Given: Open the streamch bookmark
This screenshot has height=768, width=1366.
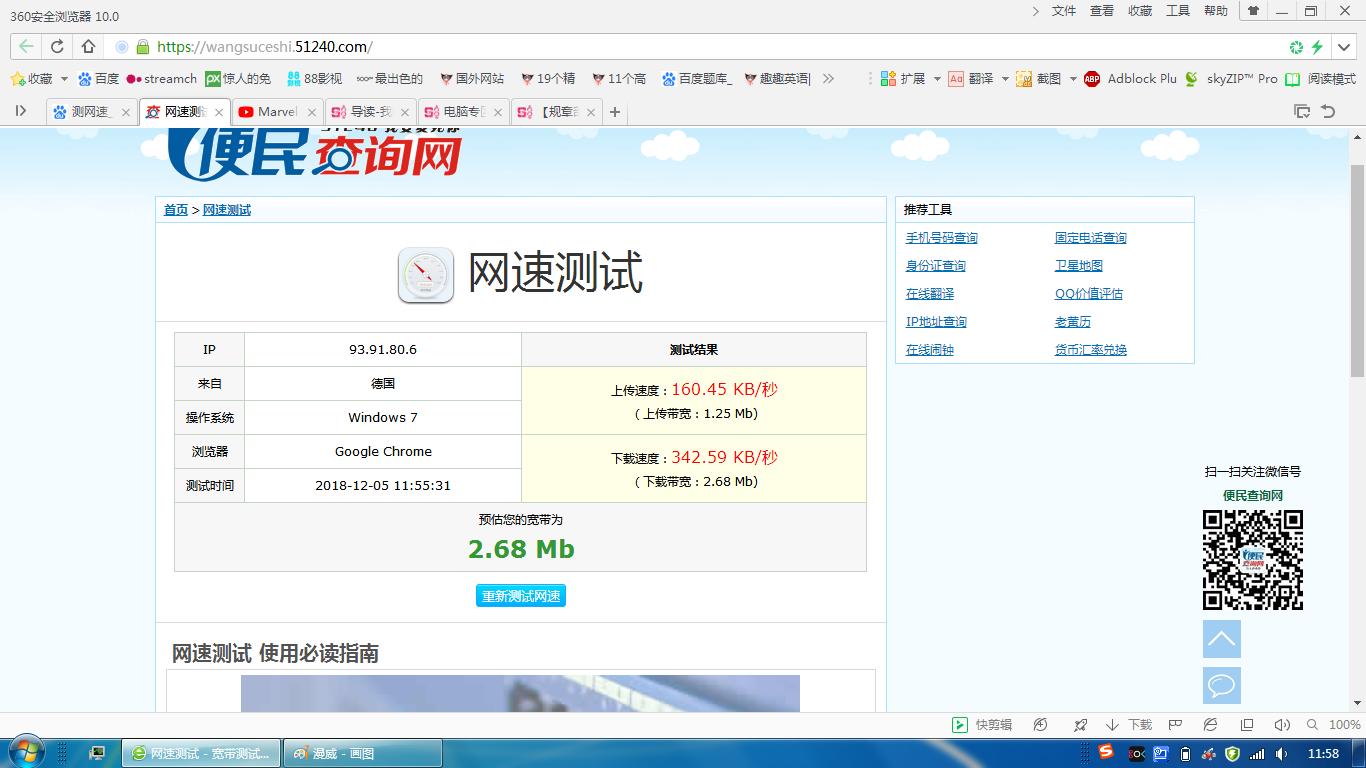Looking at the screenshot, I should coord(161,78).
